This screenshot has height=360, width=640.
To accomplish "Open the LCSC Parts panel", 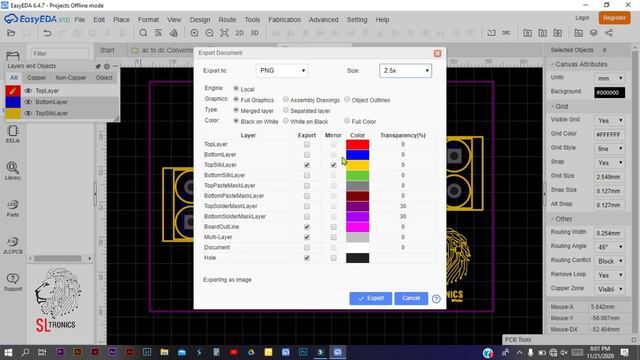I will [13, 208].
